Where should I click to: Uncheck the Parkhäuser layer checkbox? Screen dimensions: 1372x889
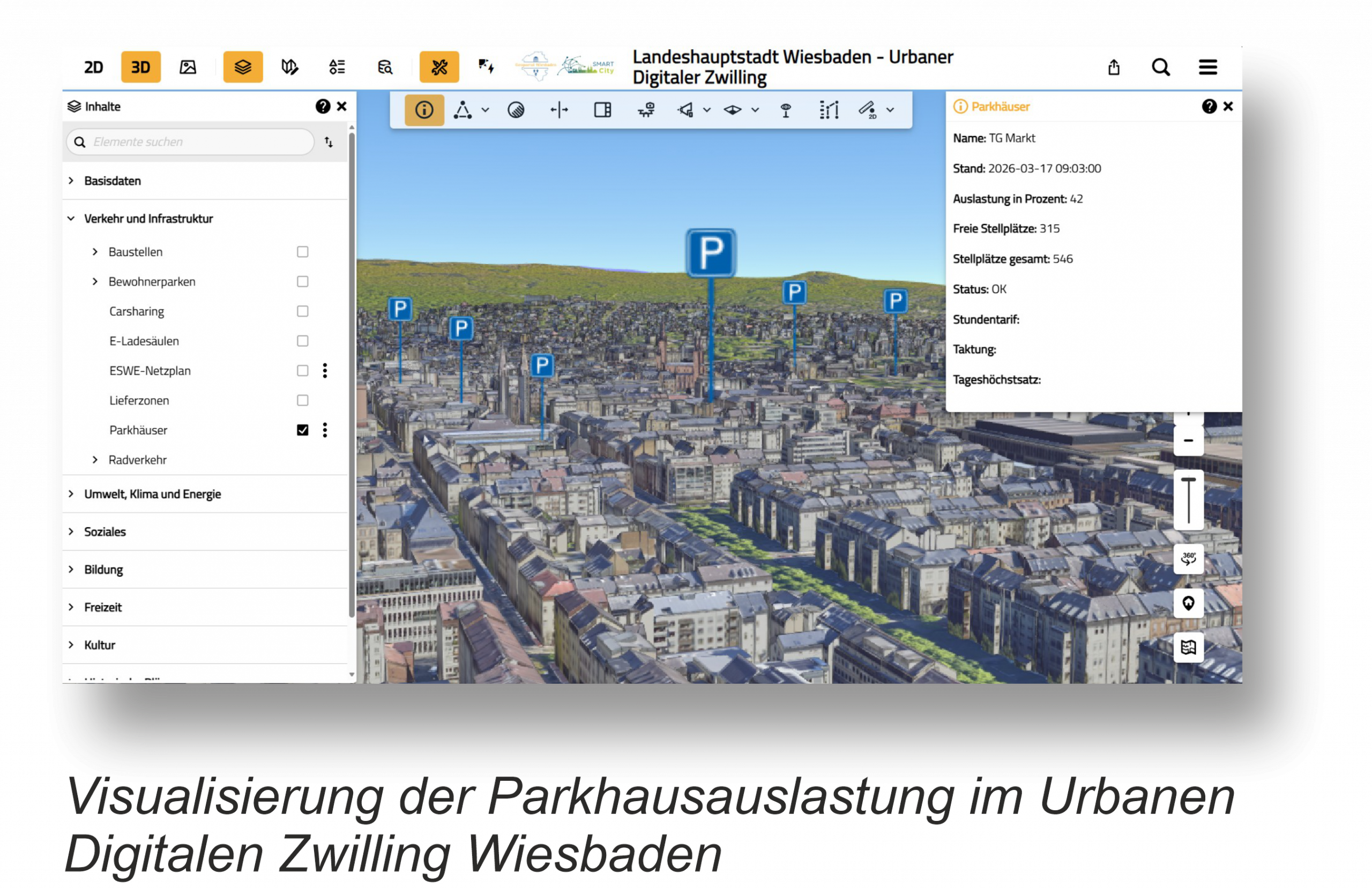pos(303,430)
